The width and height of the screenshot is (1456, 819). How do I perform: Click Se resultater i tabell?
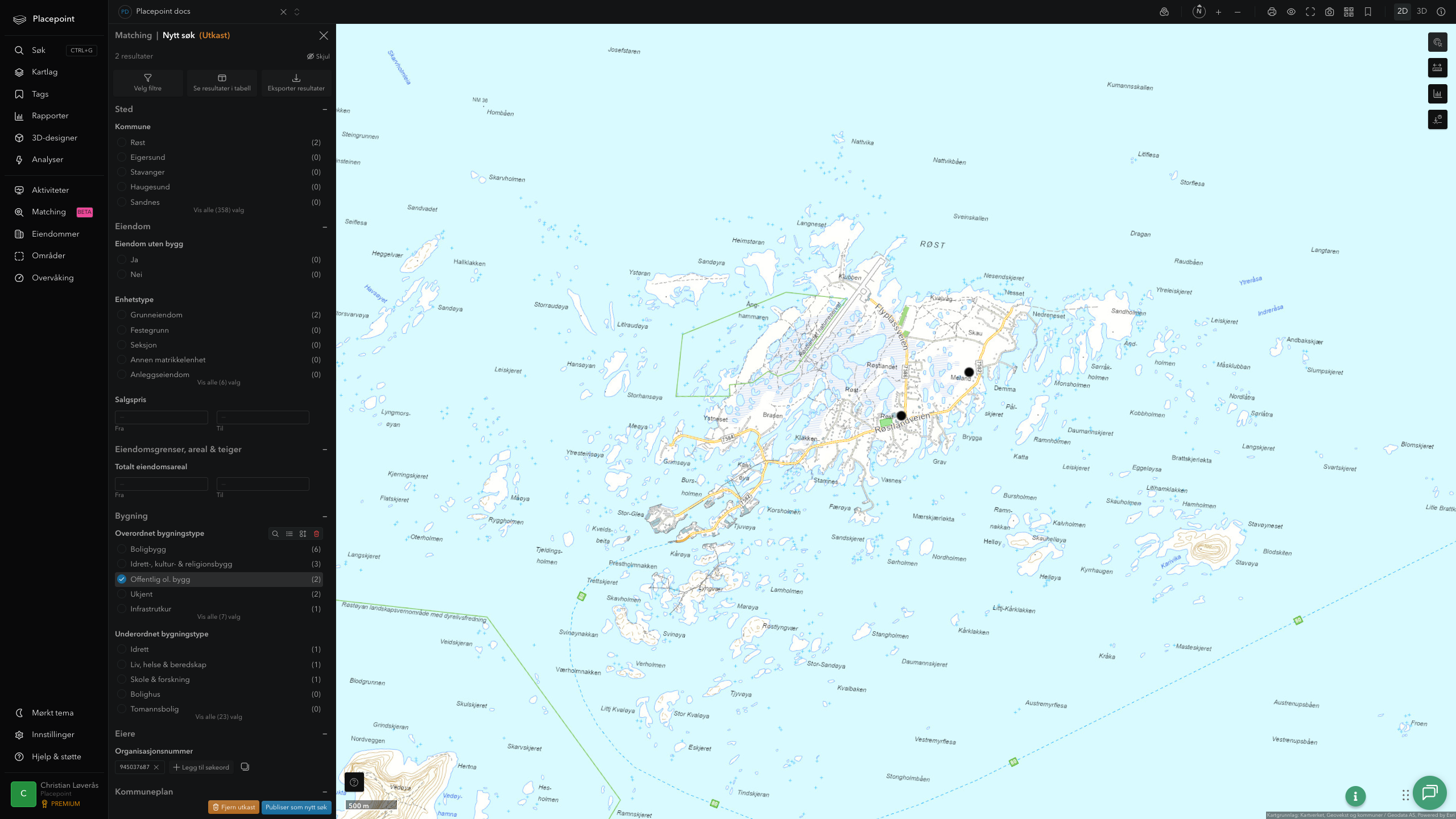pos(222,83)
